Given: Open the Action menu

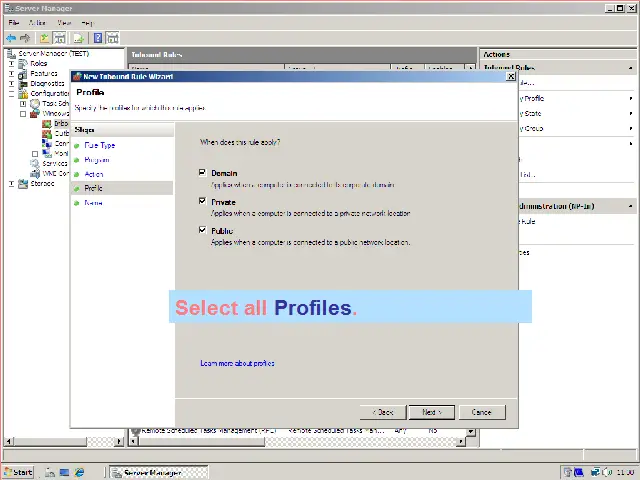Looking at the screenshot, I should pos(37,23).
